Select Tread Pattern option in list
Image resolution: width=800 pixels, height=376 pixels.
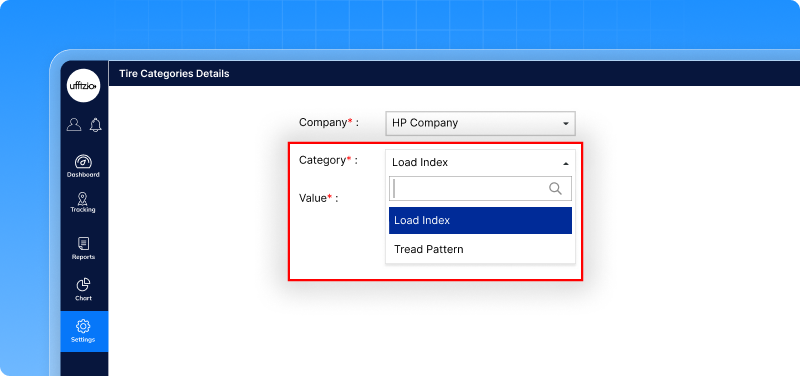click(480, 249)
